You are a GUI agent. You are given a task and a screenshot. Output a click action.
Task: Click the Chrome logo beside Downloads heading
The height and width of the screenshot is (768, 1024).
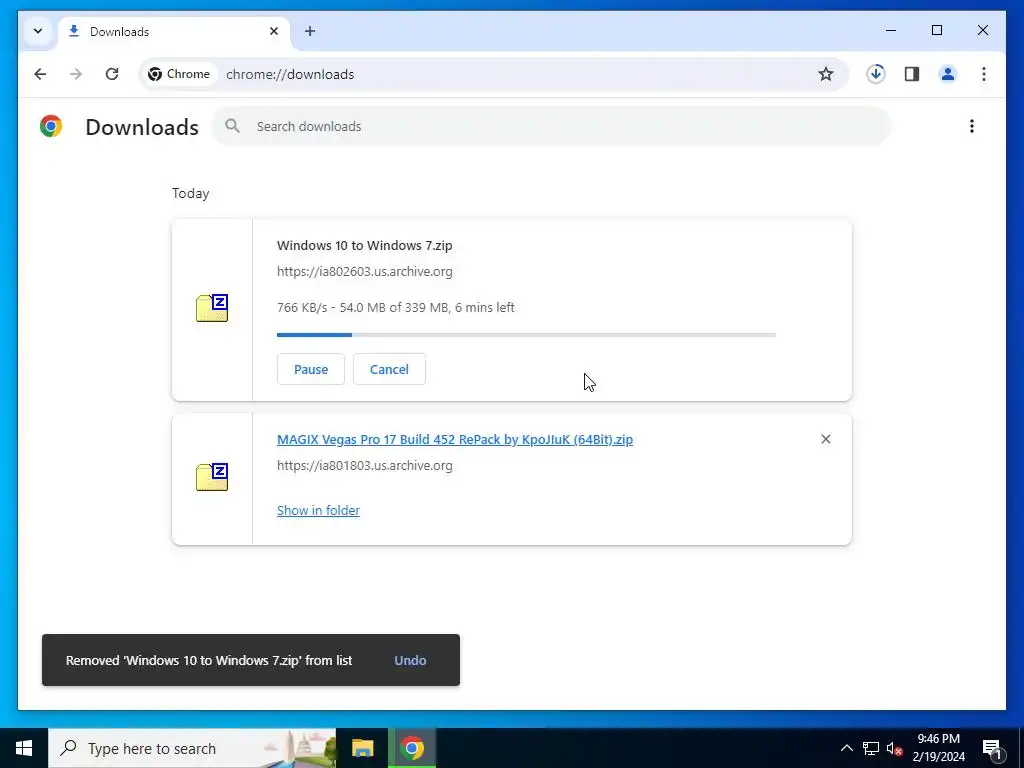(51, 126)
